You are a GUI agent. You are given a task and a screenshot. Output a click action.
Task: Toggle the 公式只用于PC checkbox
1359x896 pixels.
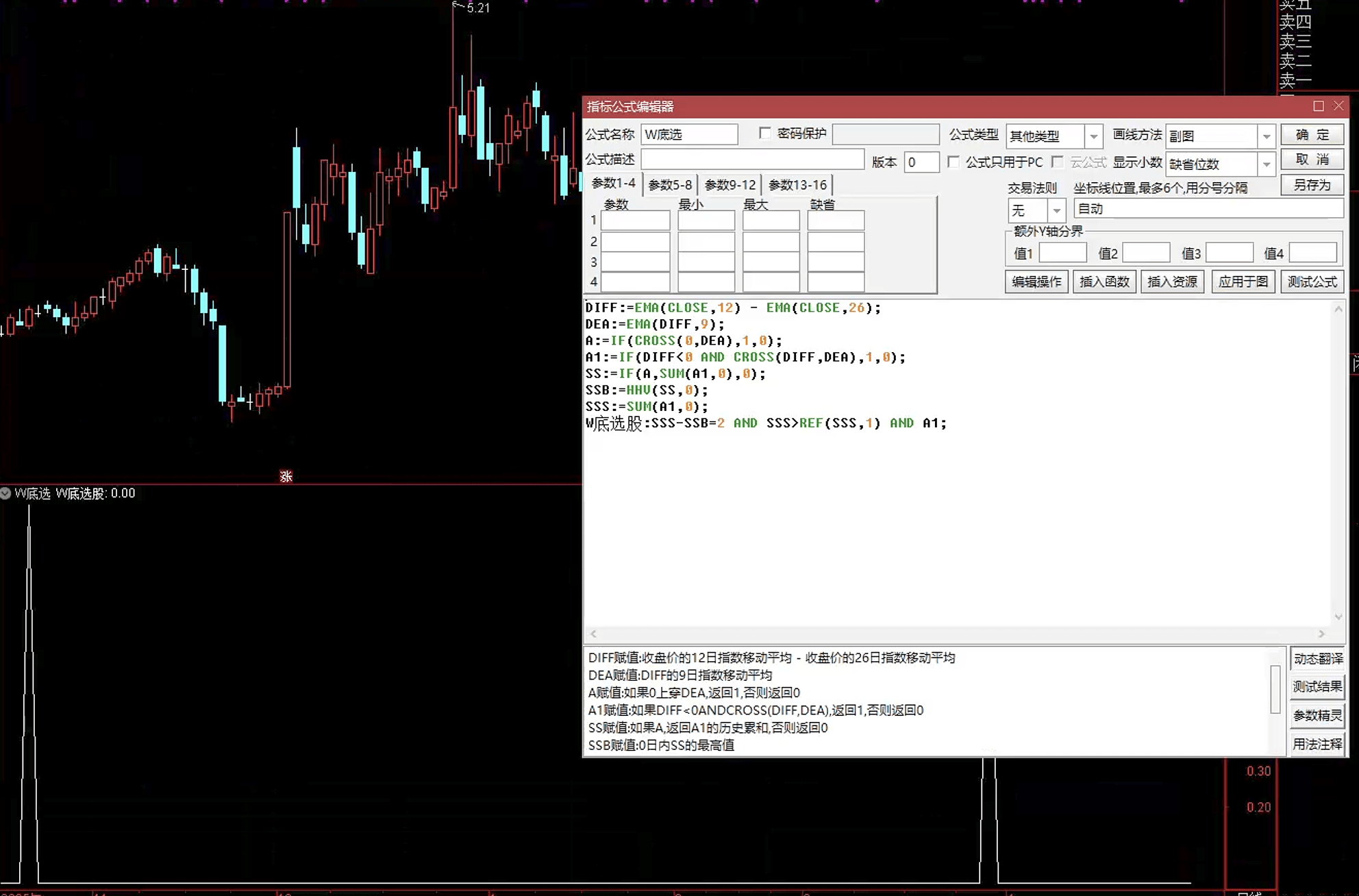953,162
